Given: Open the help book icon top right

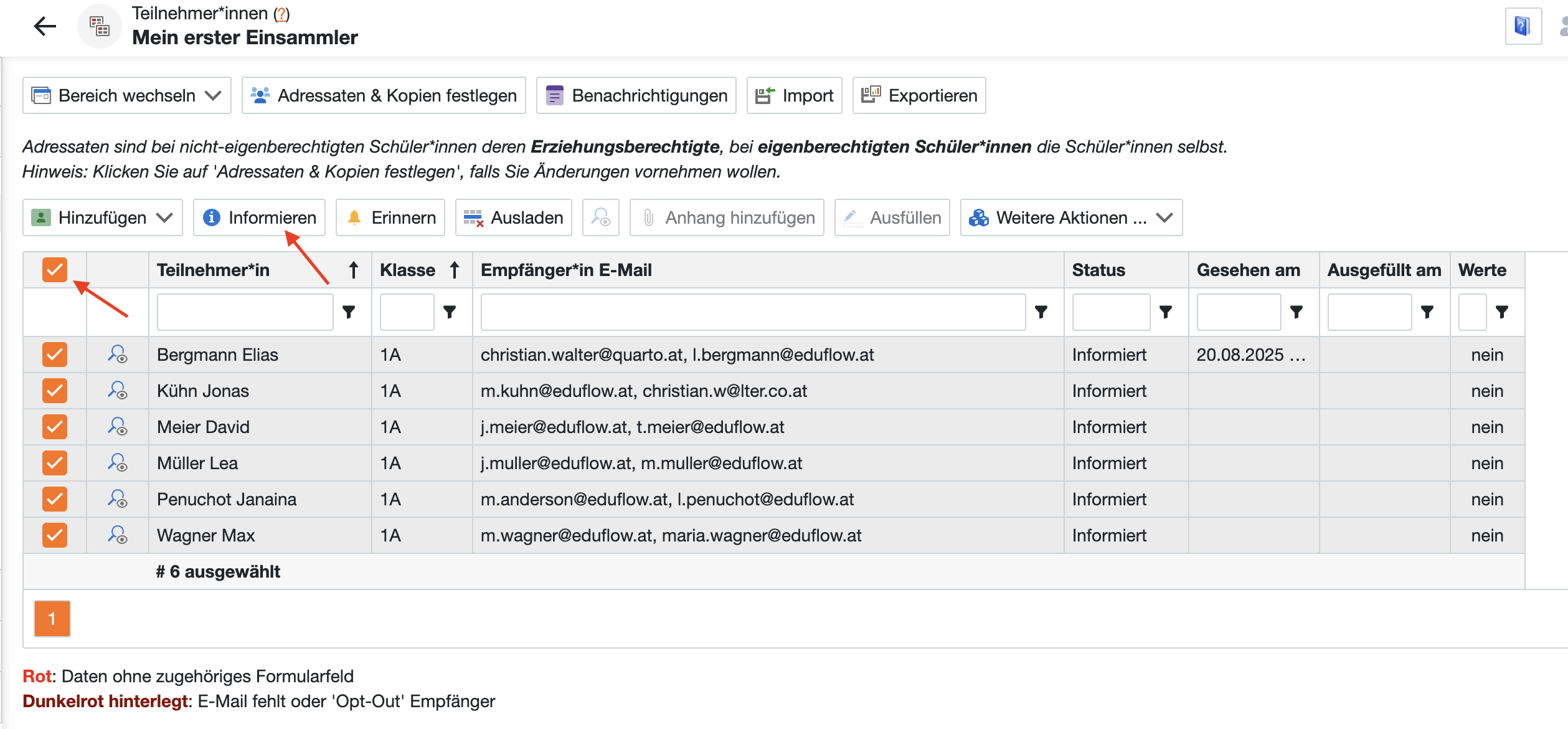Looking at the screenshot, I should click(1523, 26).
